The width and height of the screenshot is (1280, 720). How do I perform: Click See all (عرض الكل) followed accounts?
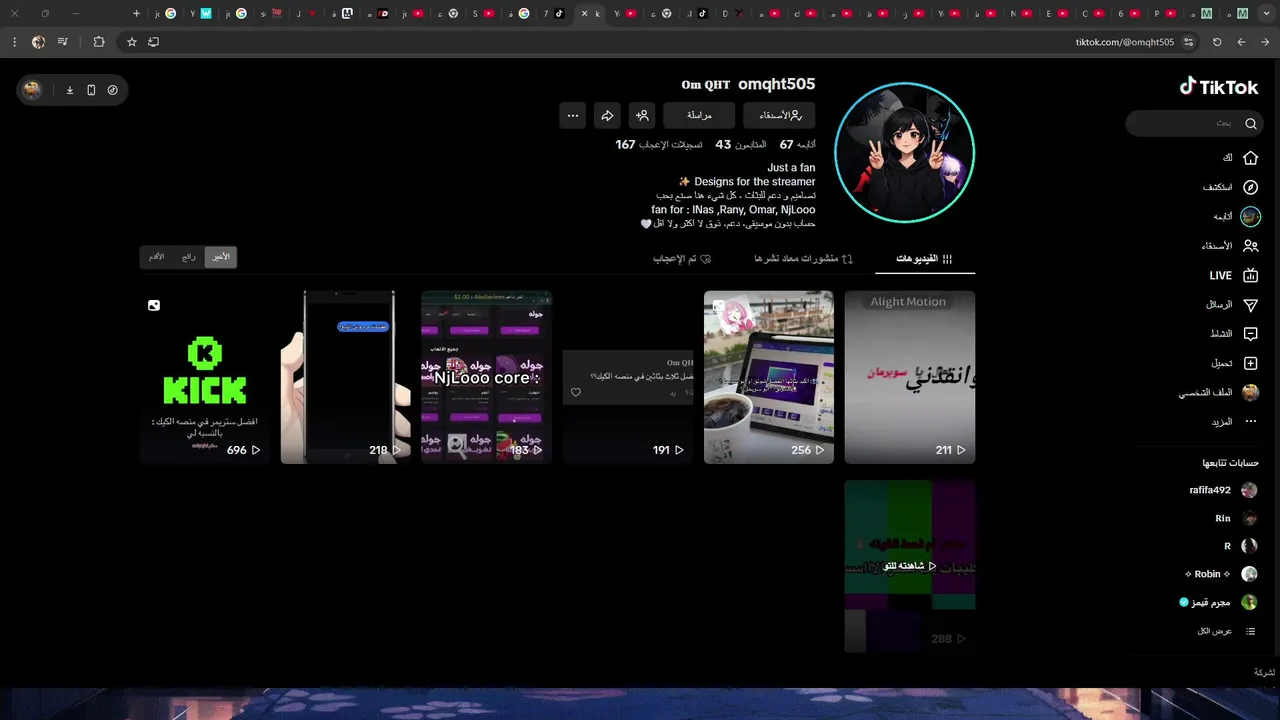click(x=1228, y=631)
